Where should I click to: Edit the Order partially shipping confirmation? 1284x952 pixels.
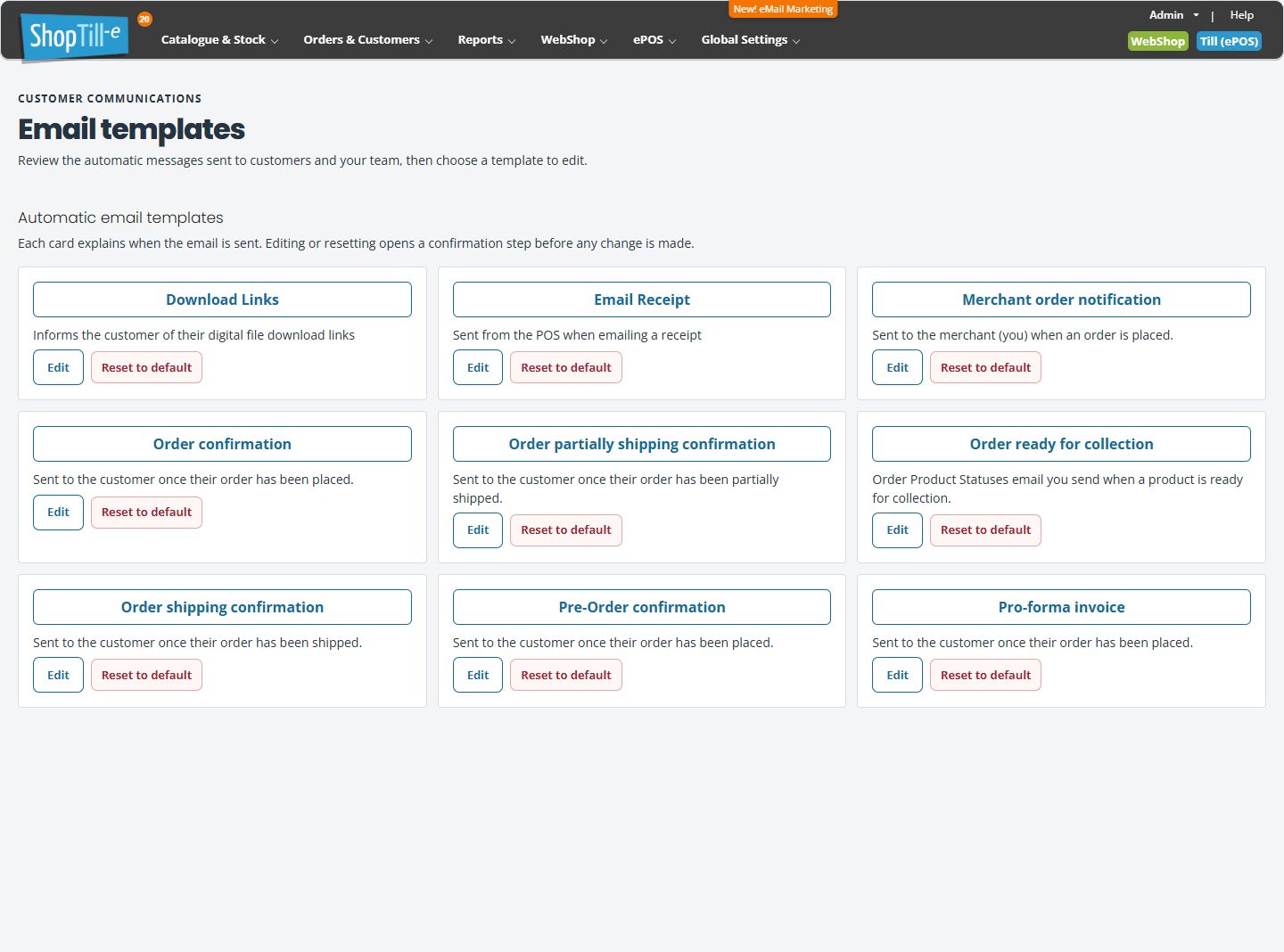(478, 530)
